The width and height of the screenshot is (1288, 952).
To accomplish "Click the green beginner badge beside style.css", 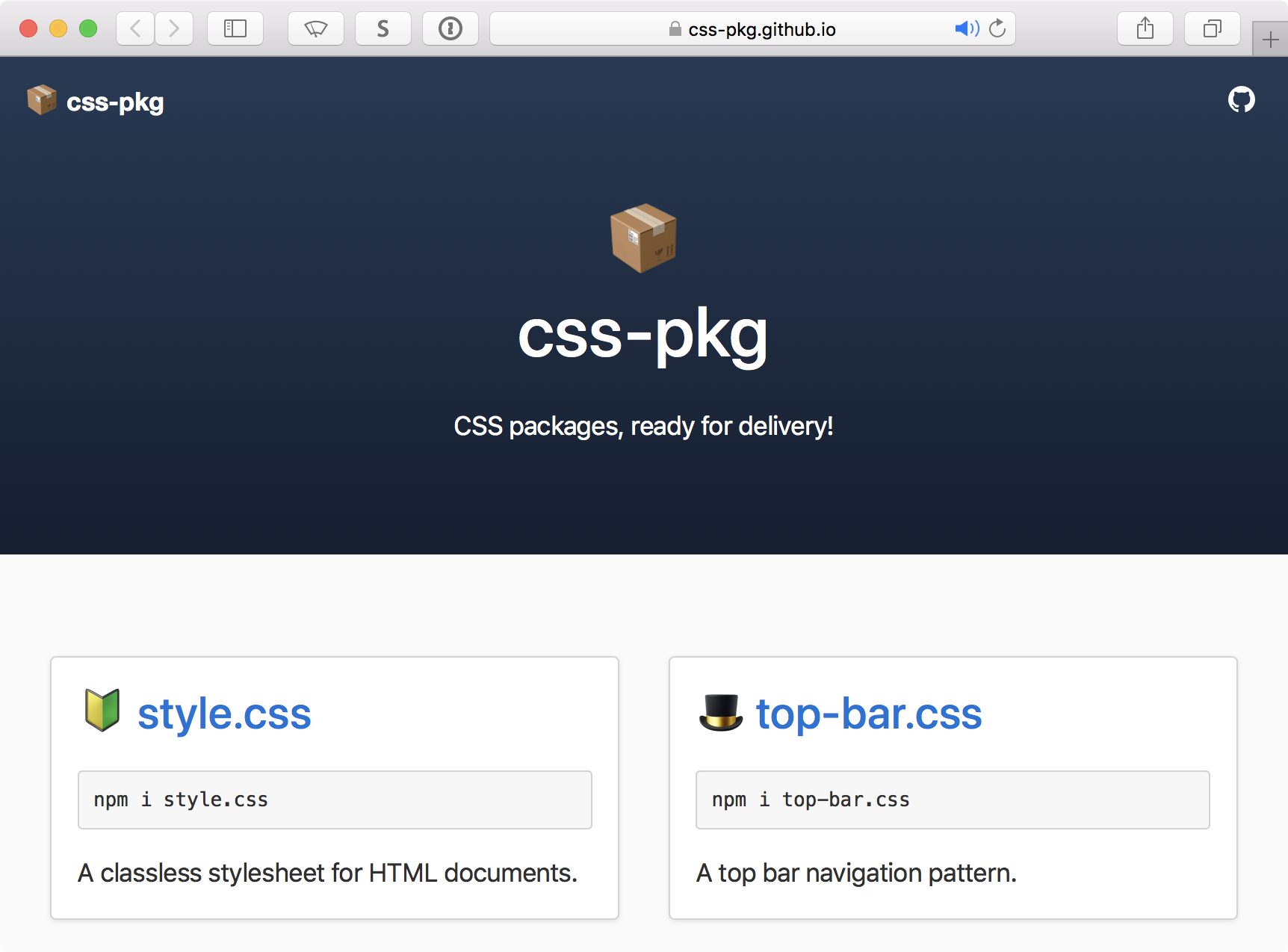I will (102, 711).
